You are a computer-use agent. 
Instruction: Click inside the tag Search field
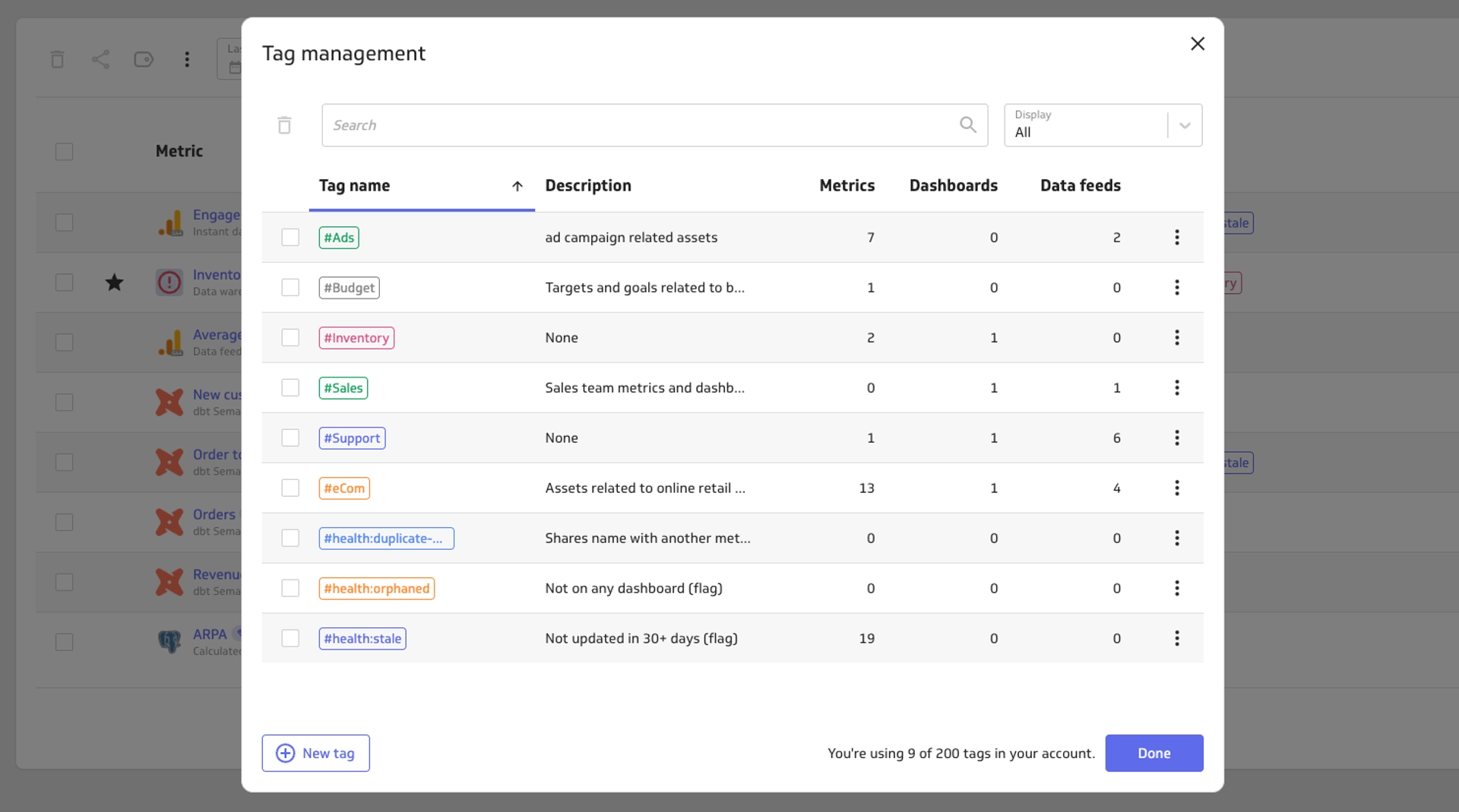coord(608,125)
